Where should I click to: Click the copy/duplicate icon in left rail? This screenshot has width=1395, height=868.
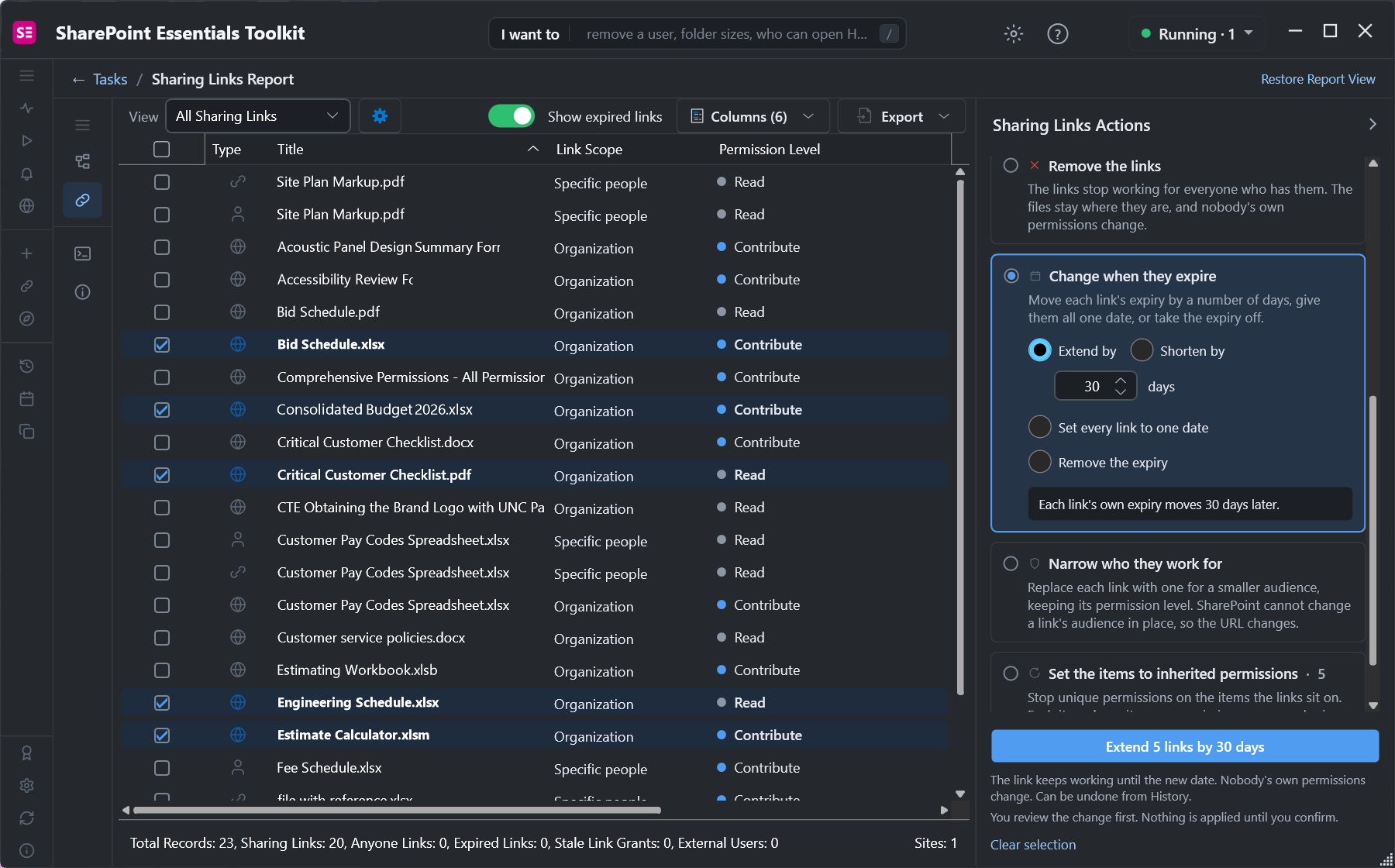(x=26, y=431)
